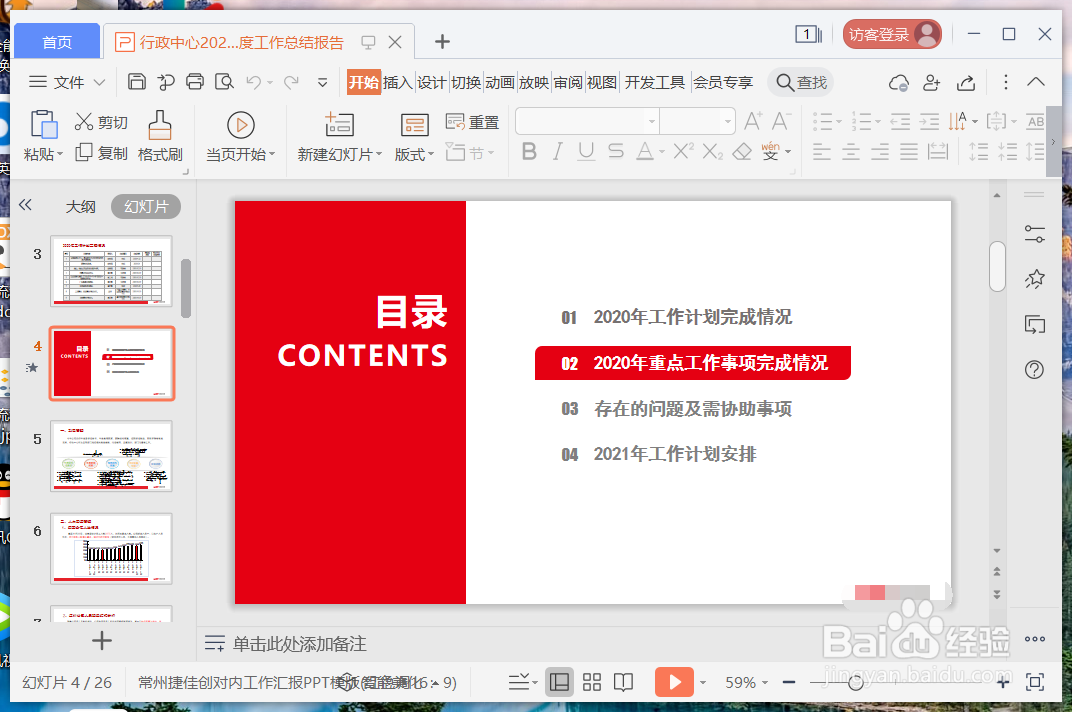
Task: Click the Save icon in quick access toolbar
Action: click(x=137, y=82)
